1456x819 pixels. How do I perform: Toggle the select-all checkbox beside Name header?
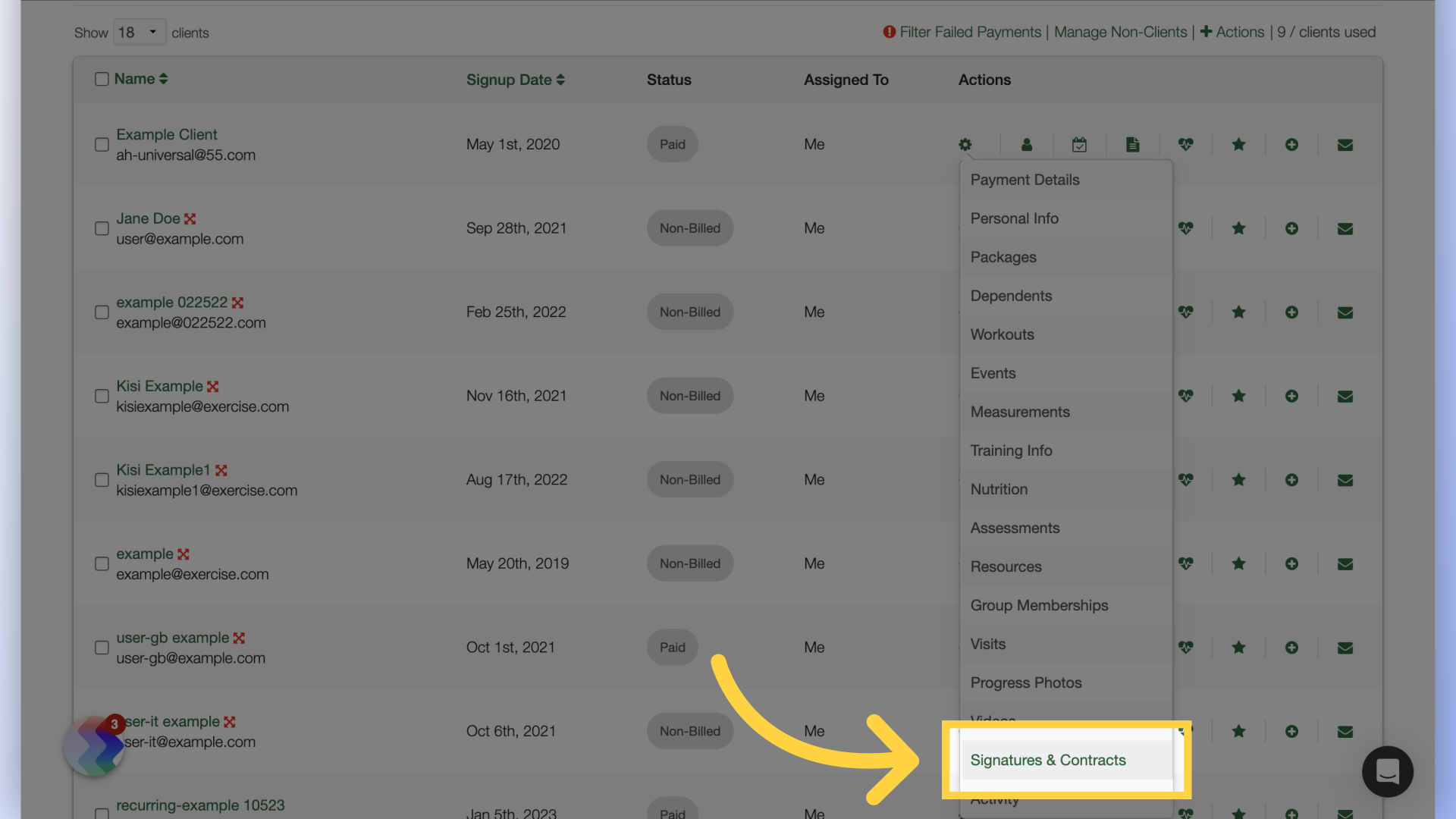(102, 79)
